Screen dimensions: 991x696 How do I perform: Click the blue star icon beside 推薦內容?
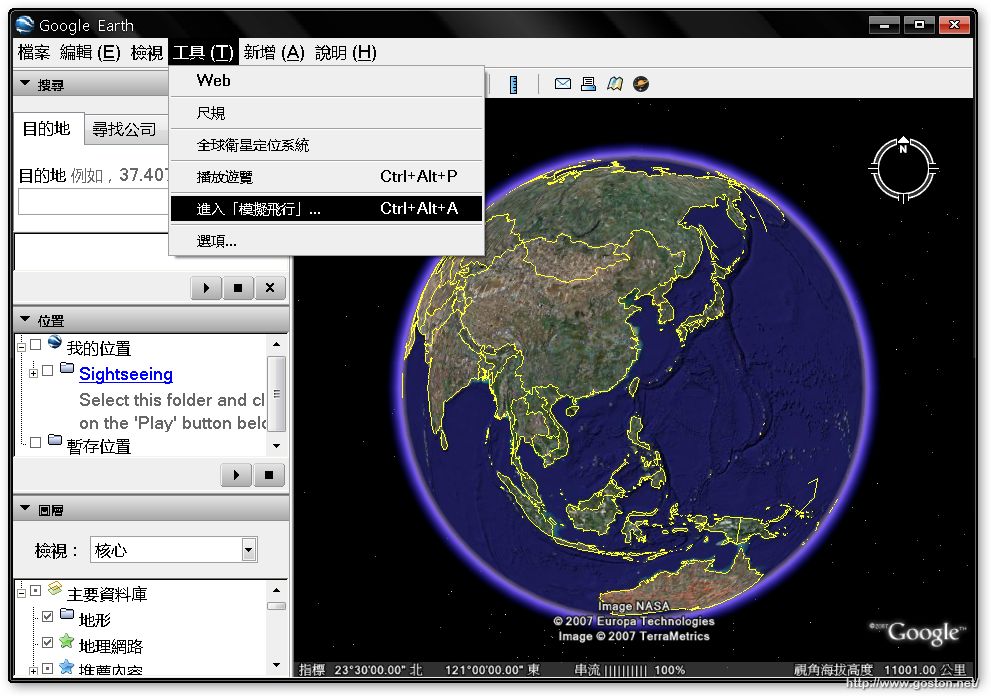coord(66,667)
